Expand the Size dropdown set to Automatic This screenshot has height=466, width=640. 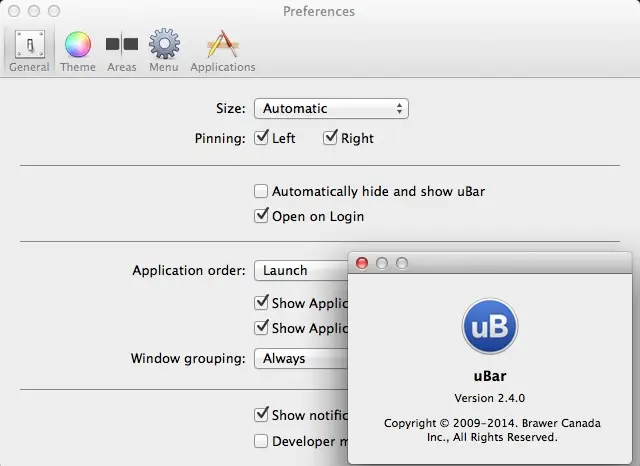(331, 109)
